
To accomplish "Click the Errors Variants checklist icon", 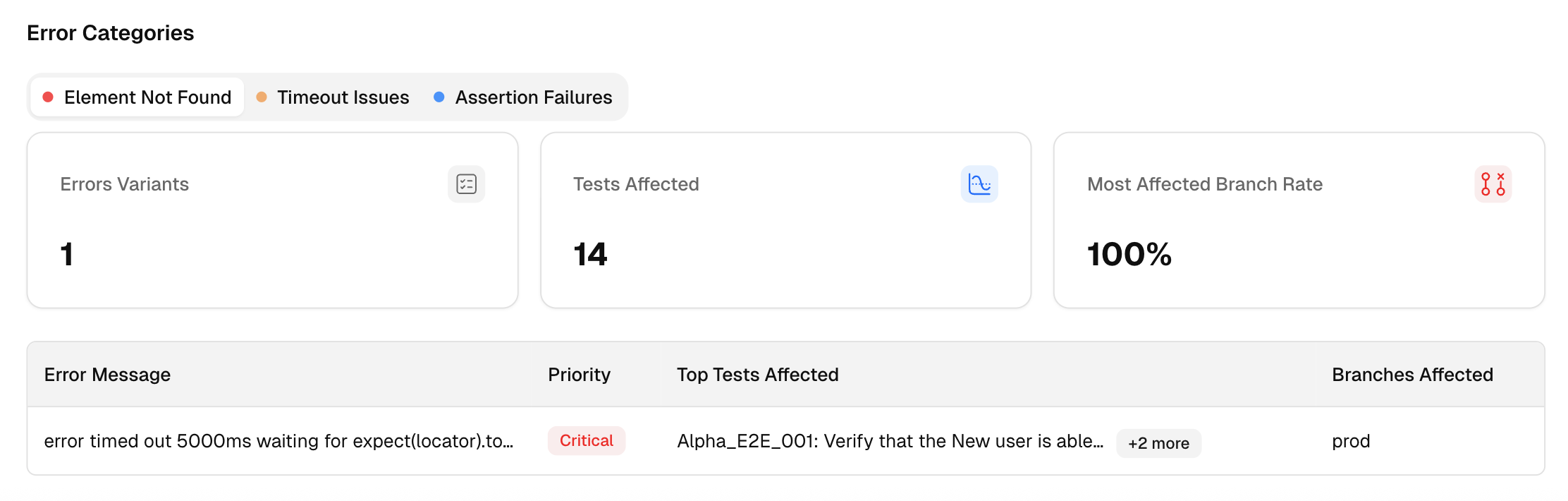I will [x=466, y=184].
